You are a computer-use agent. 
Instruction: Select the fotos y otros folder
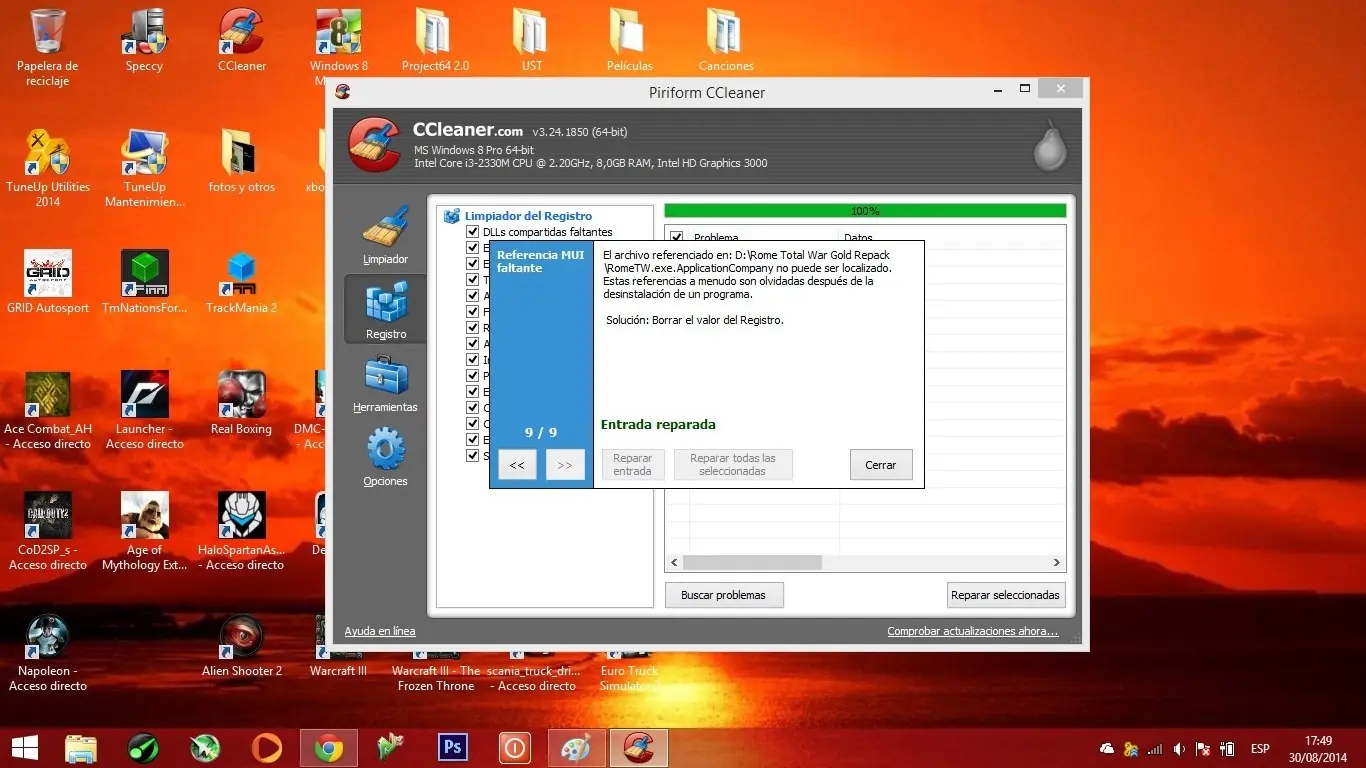[242, 161]
